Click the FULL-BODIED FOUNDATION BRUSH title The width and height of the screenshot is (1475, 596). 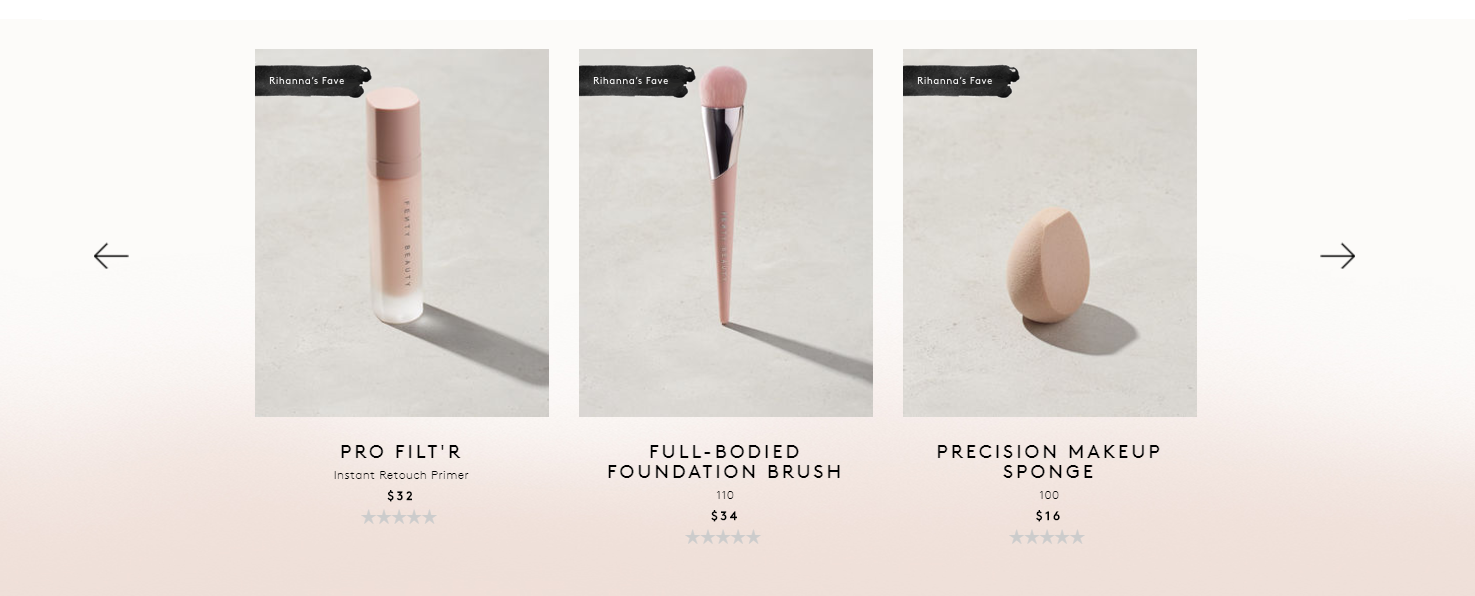click(725, 462)
